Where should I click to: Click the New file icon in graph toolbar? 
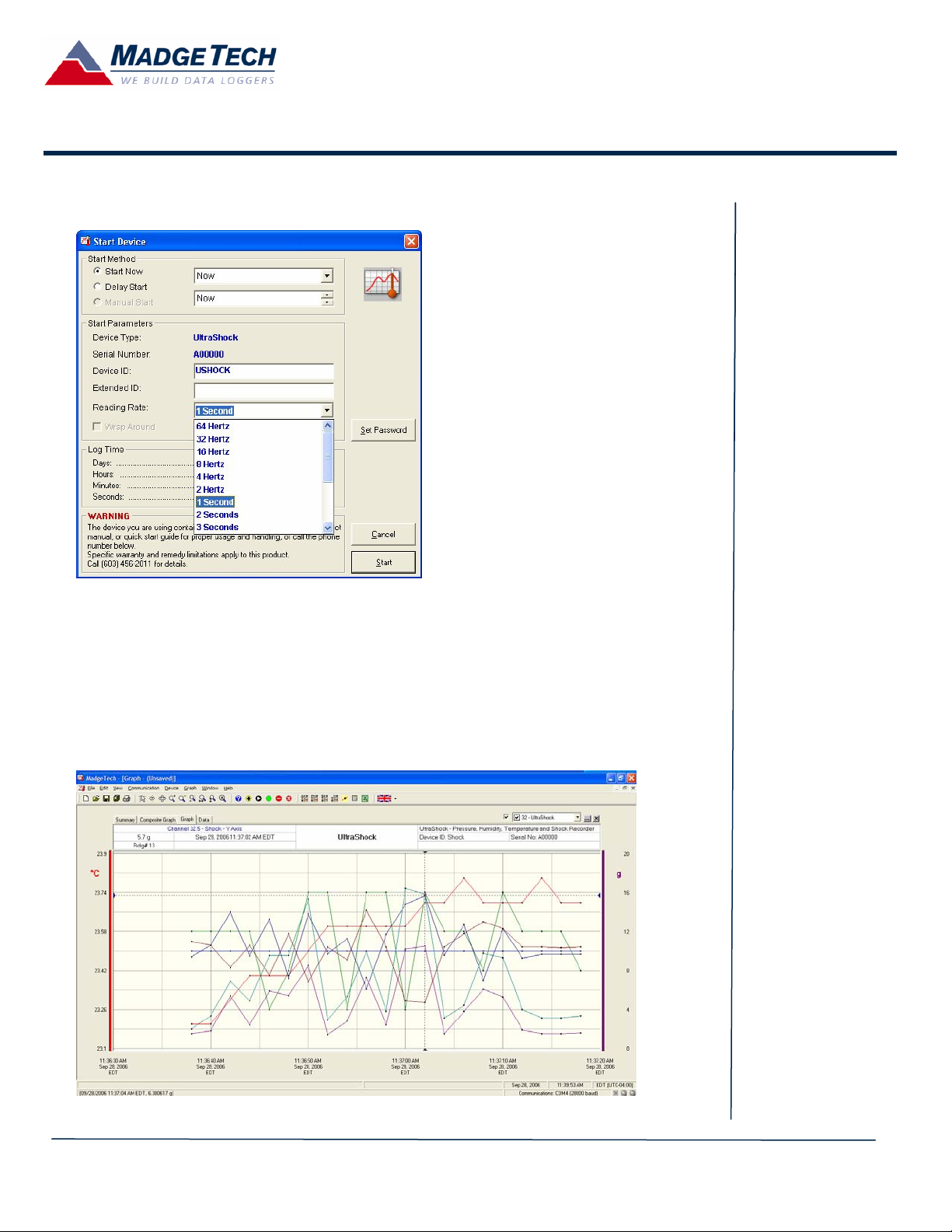(85, 798)
